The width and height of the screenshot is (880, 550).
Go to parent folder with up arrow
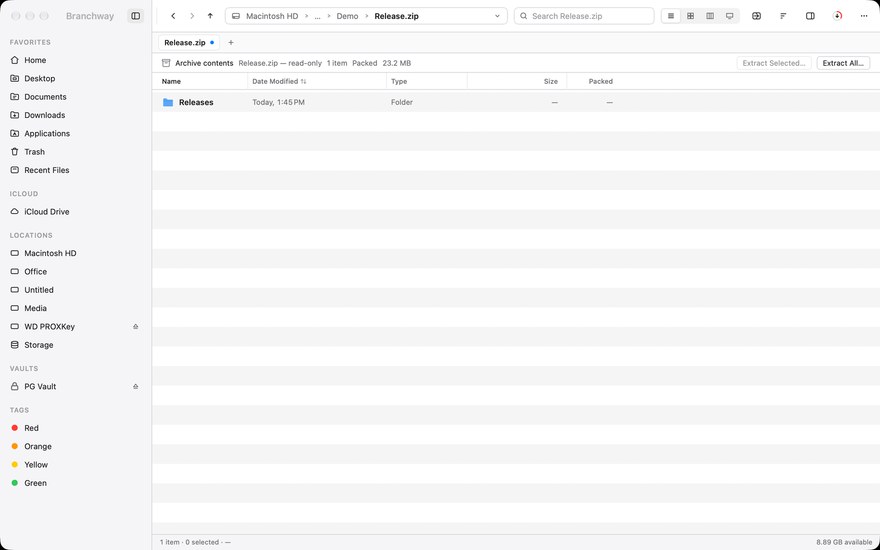[x=210, y=16]
